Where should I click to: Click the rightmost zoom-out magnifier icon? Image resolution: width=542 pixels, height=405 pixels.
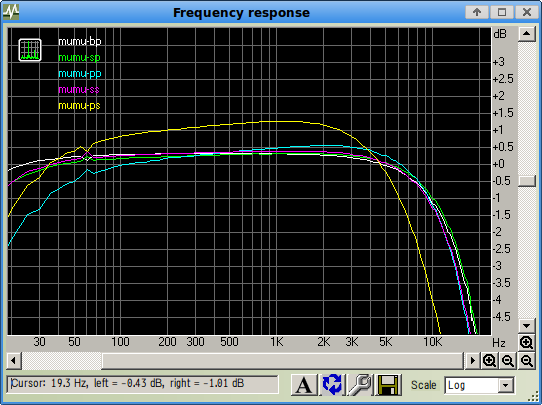[x=526, y=361]
